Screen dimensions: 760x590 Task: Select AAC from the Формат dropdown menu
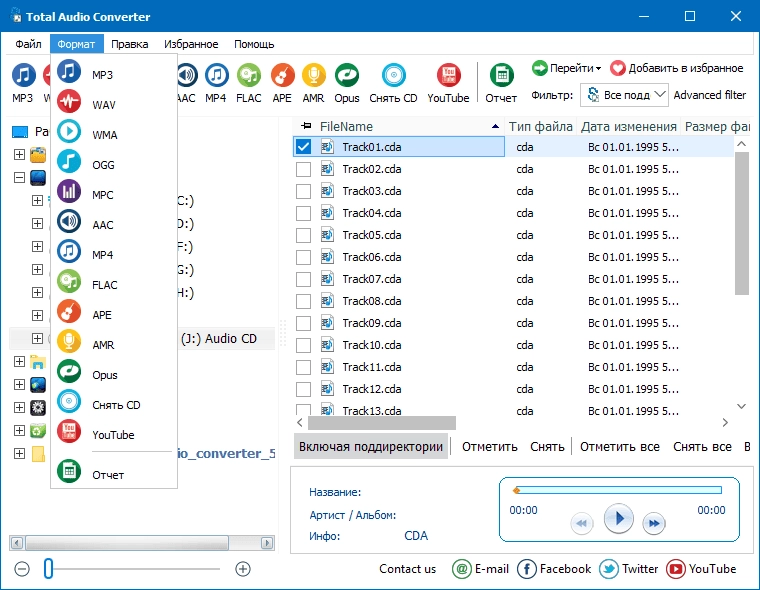tap(113, 224)
